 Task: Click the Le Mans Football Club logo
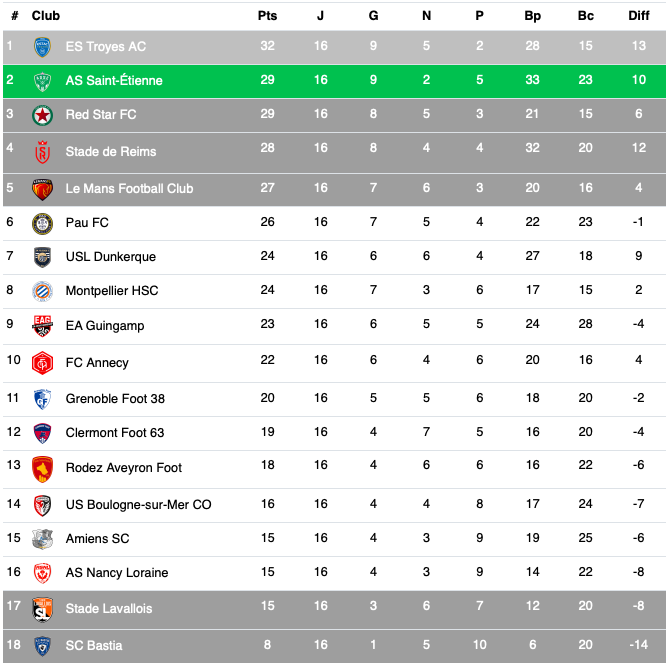click(42, 188)
